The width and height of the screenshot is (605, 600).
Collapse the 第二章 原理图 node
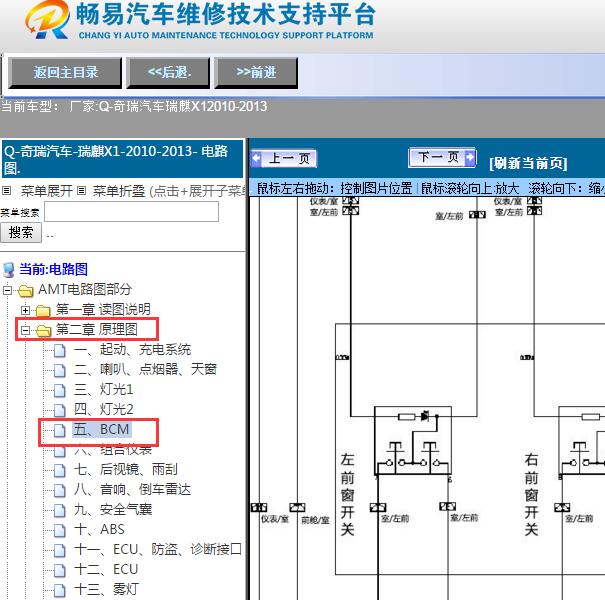click(25, 330)
